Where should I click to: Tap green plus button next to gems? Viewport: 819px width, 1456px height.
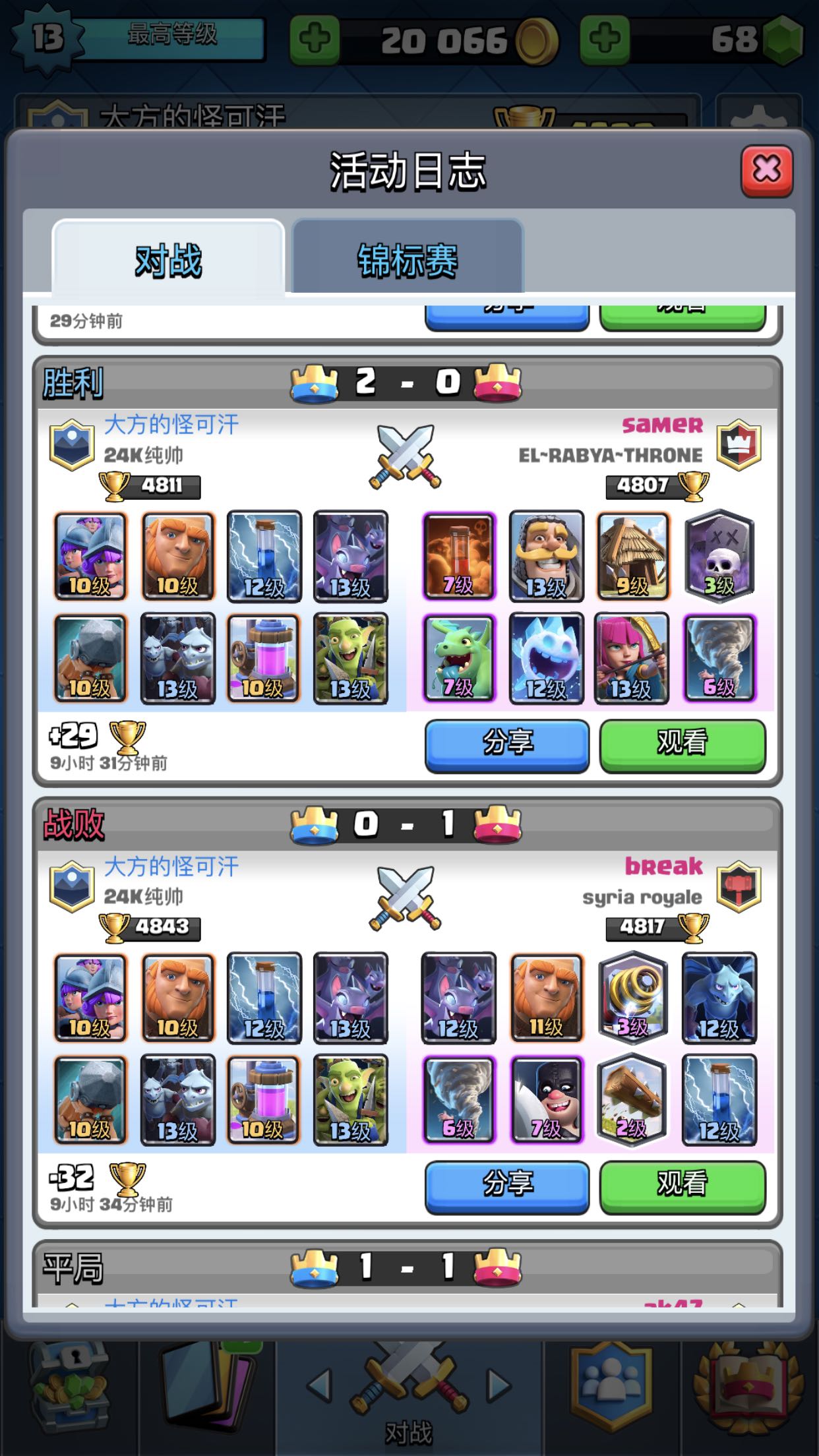[x=604, y=40]
